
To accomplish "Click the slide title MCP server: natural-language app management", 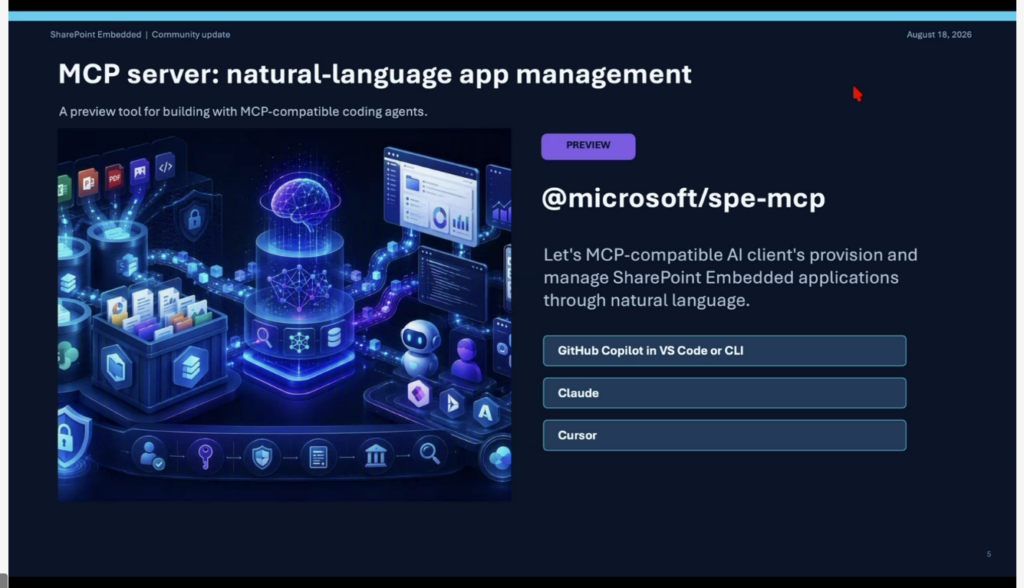I will click(x=375, y=74).
